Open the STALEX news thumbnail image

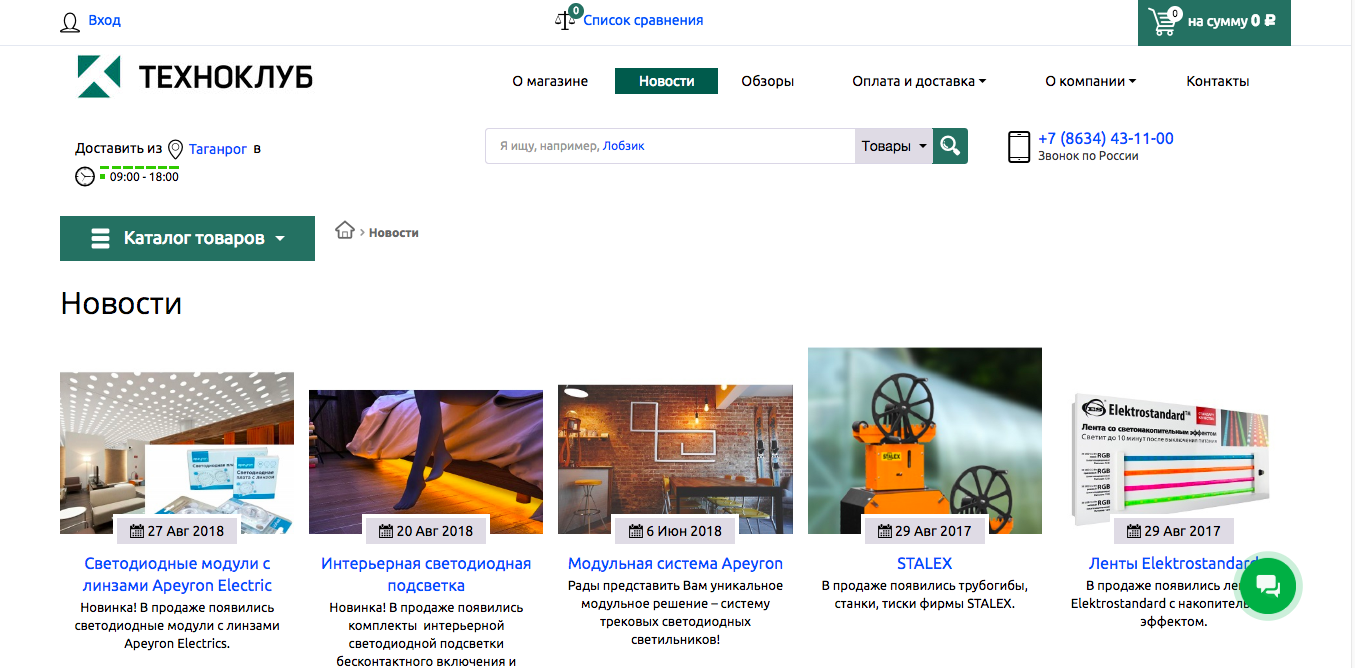point(924,440)
